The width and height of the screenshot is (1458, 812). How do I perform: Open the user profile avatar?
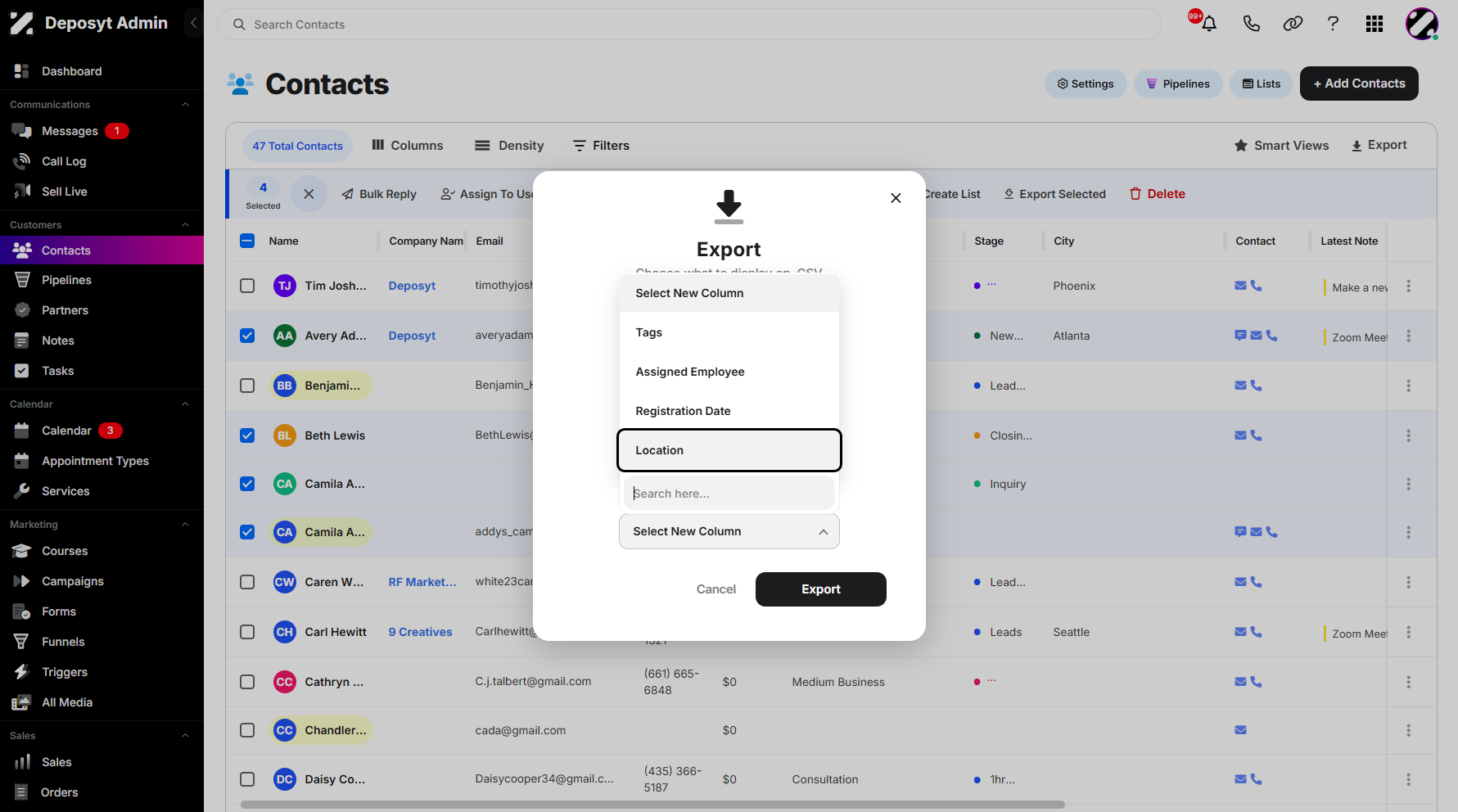point(1422,24)
